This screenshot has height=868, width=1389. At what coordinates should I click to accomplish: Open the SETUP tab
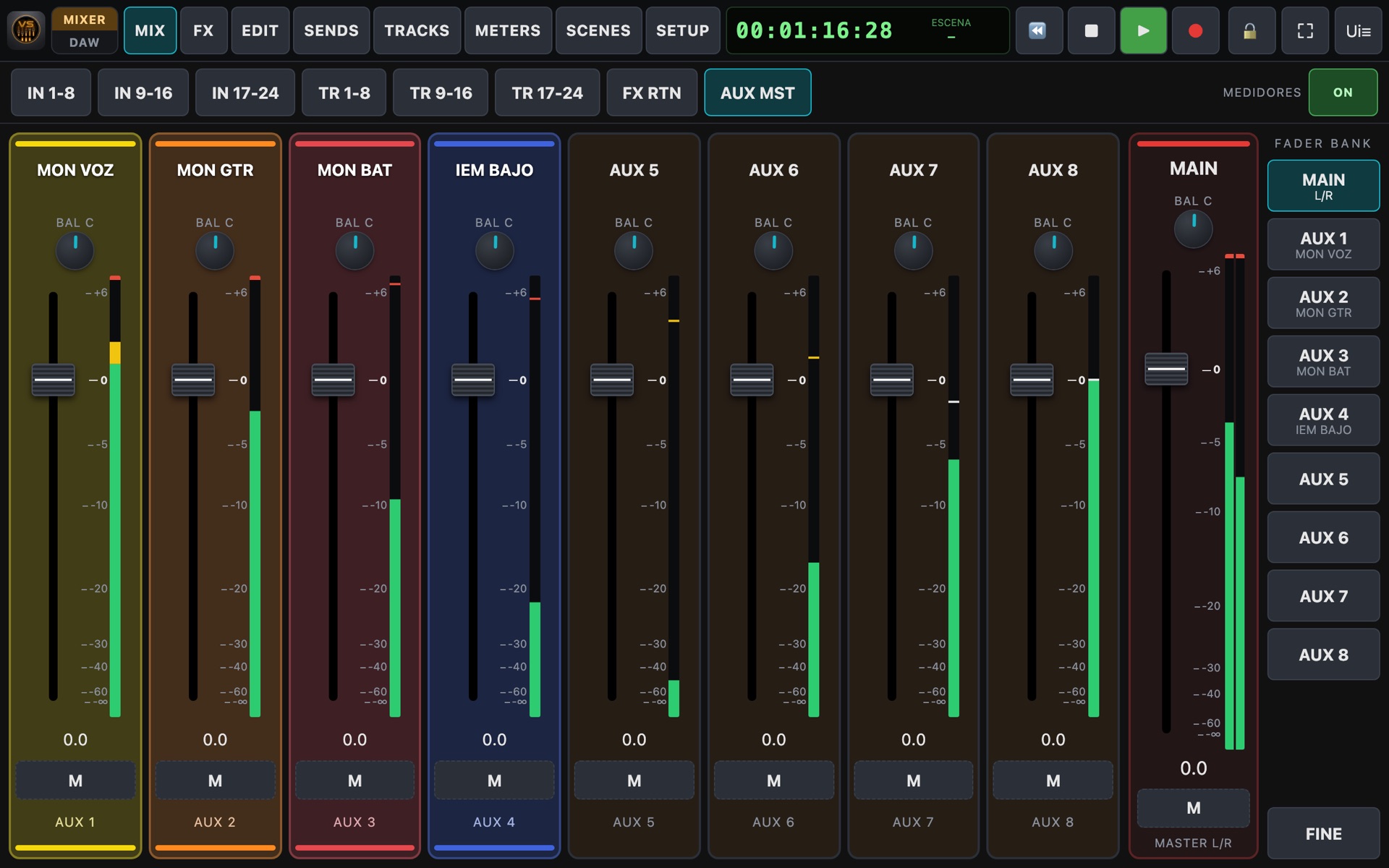pos(682,30)
